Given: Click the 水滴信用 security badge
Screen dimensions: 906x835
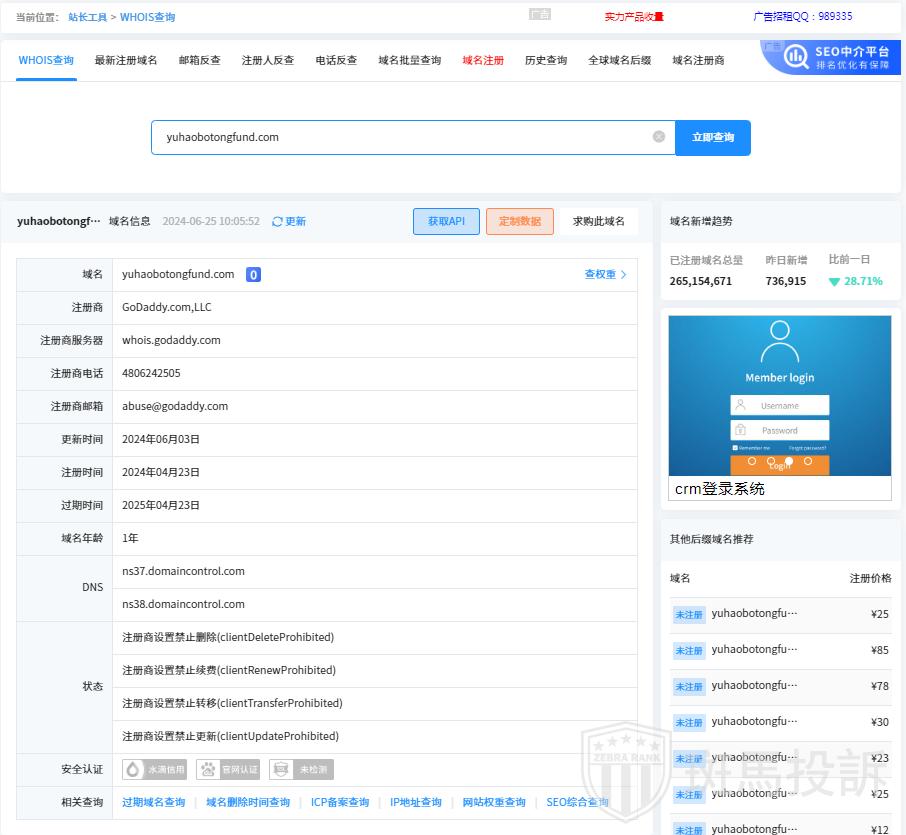Looking at the screenshot, I should (x=154, y=769).
